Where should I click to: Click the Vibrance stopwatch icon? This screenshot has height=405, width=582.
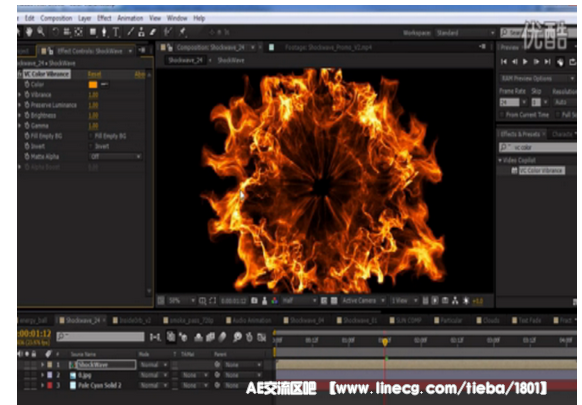pyautogui.click(x=27, y=95)
